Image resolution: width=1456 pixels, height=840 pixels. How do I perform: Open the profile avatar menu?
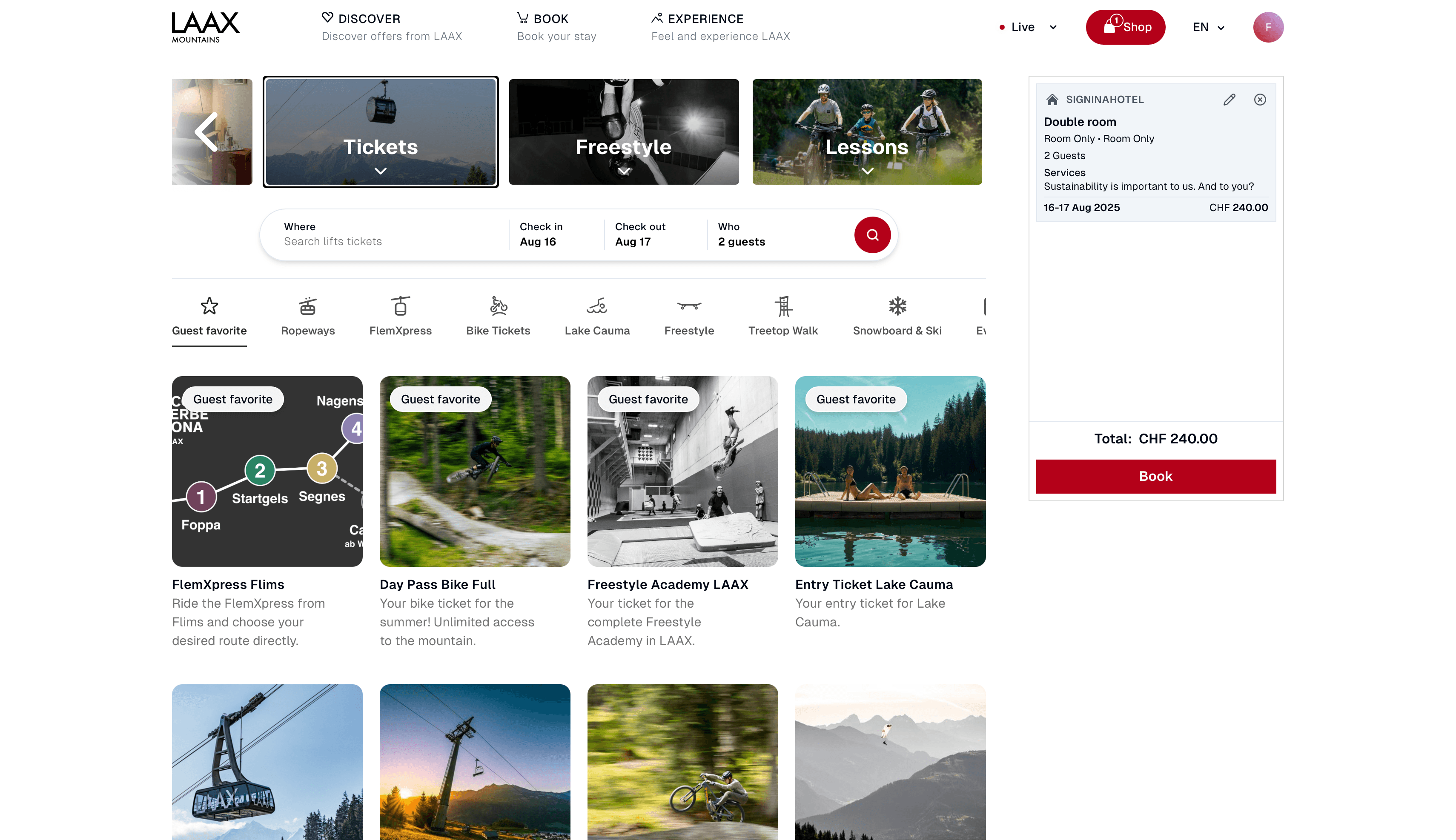[x=1268, y=26]
